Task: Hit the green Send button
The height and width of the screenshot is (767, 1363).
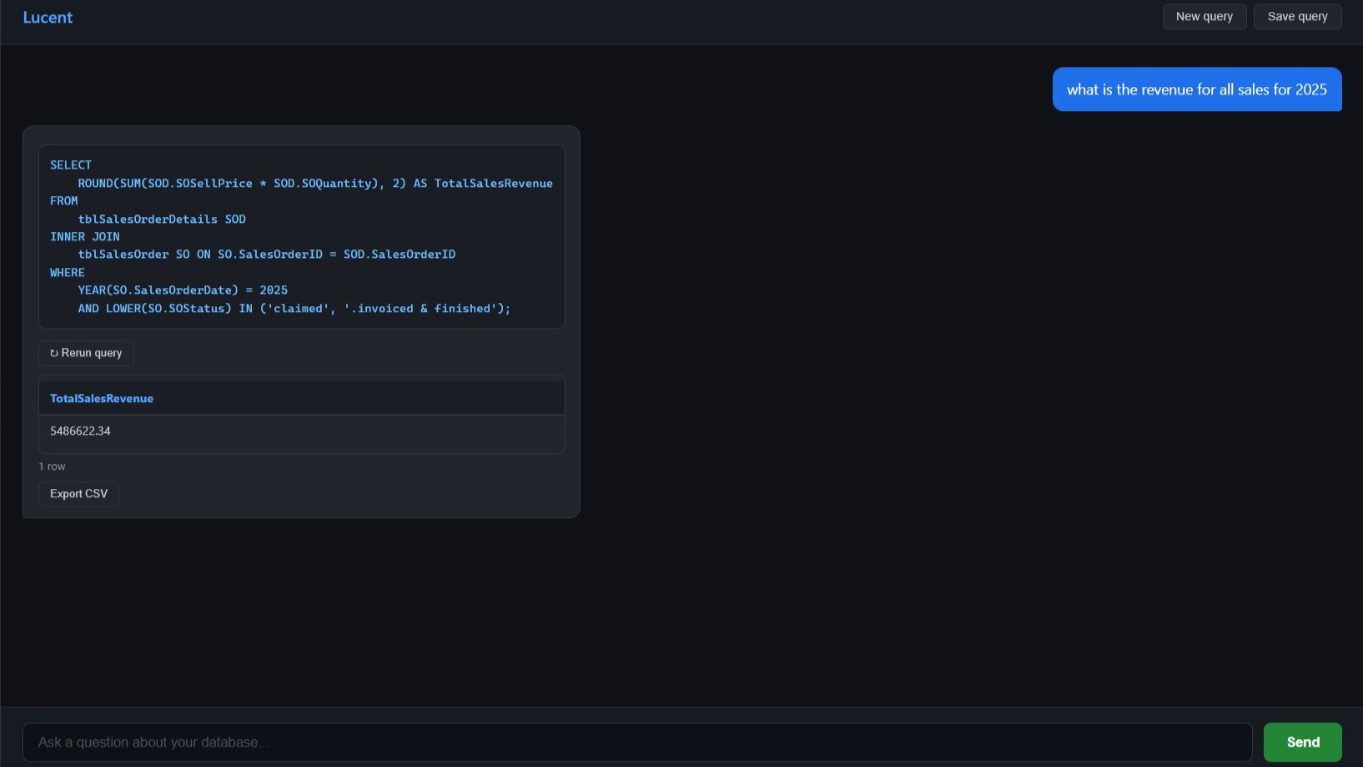Action: (x=1302, y=742)
